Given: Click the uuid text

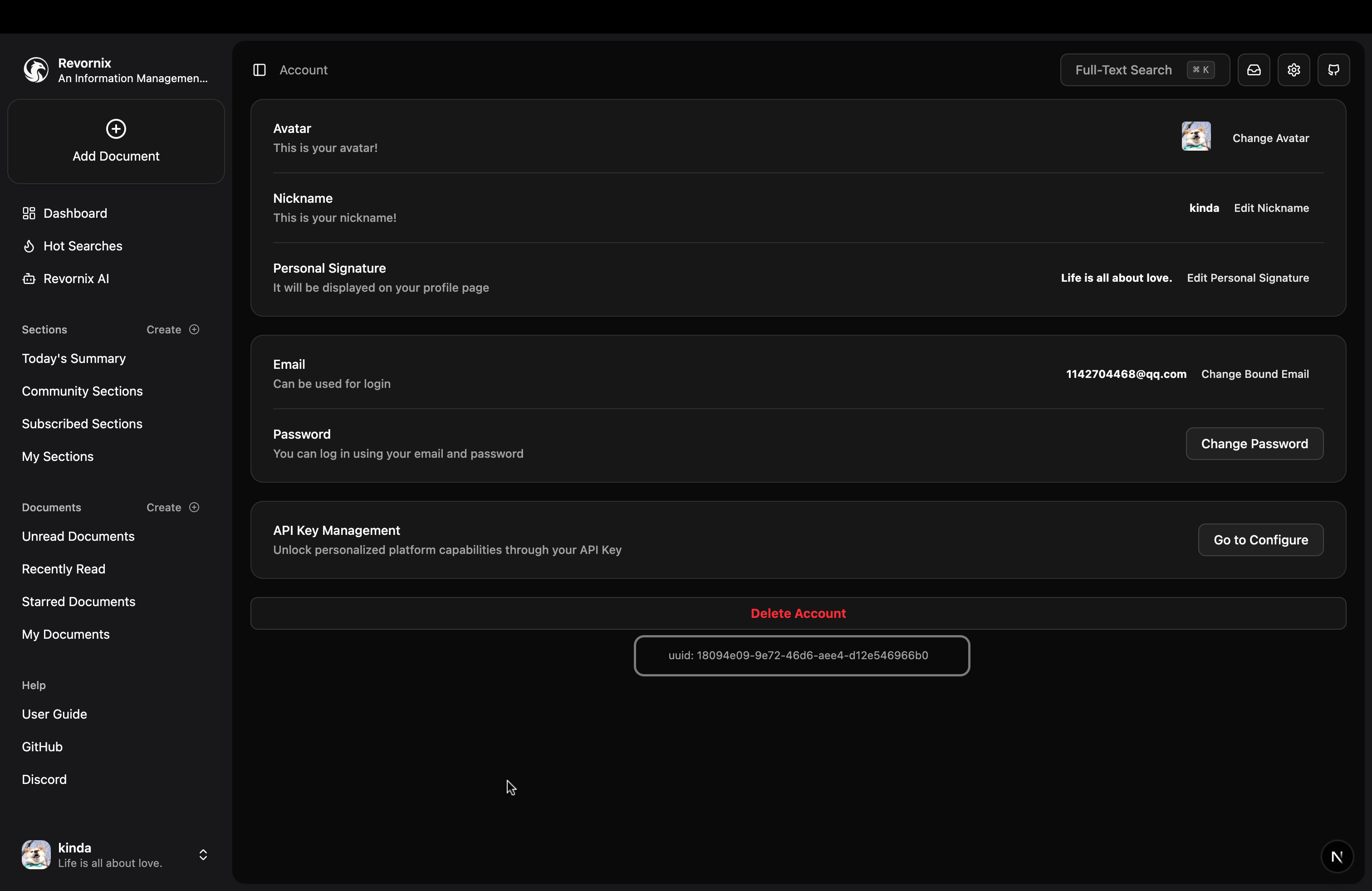Looking at the screenshot, I should pyautogui.click(x=798, y=655).
